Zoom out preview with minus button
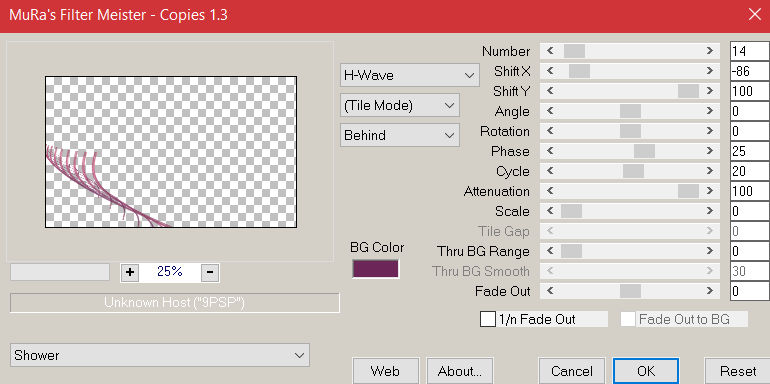 (210, 272)
